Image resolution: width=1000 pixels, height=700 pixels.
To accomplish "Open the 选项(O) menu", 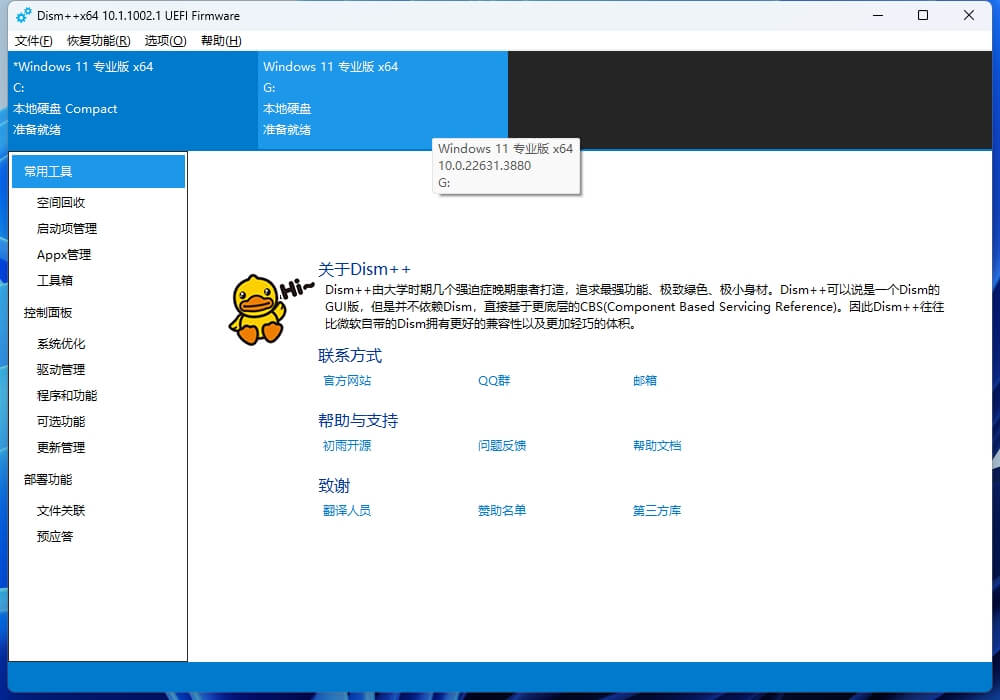I will click(165, 41).
